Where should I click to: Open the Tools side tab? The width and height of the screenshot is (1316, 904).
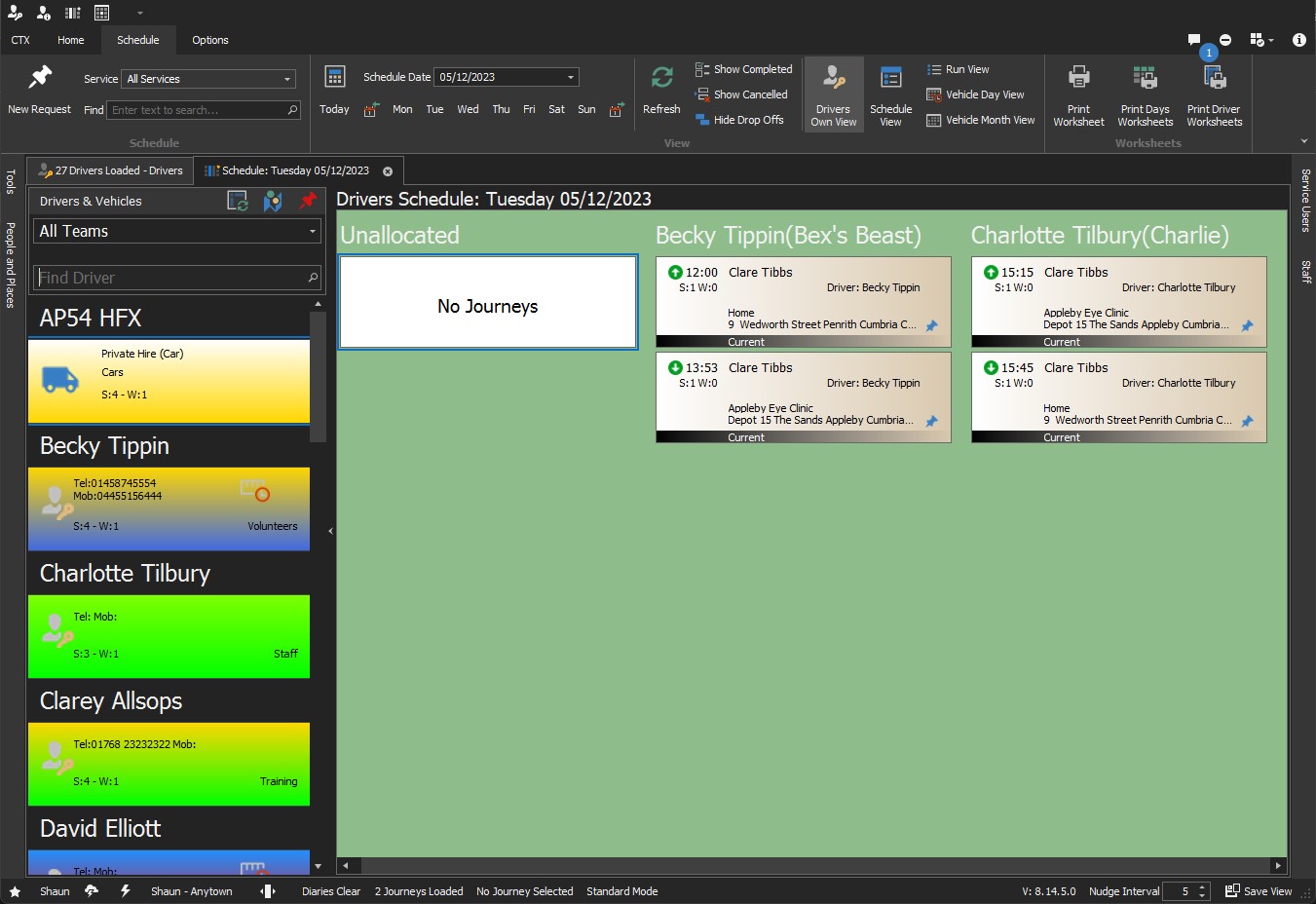(10, 181)
